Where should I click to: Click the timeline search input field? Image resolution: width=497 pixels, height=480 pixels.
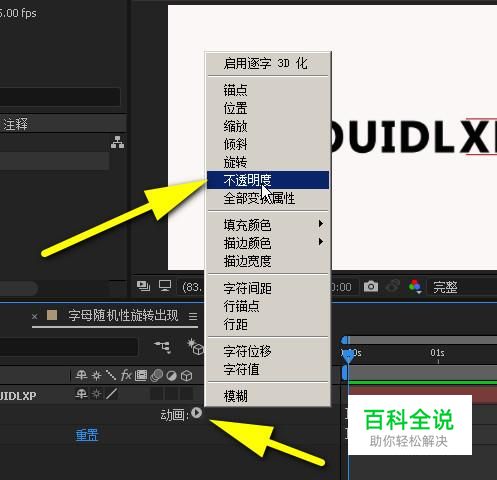pos(69,347)
